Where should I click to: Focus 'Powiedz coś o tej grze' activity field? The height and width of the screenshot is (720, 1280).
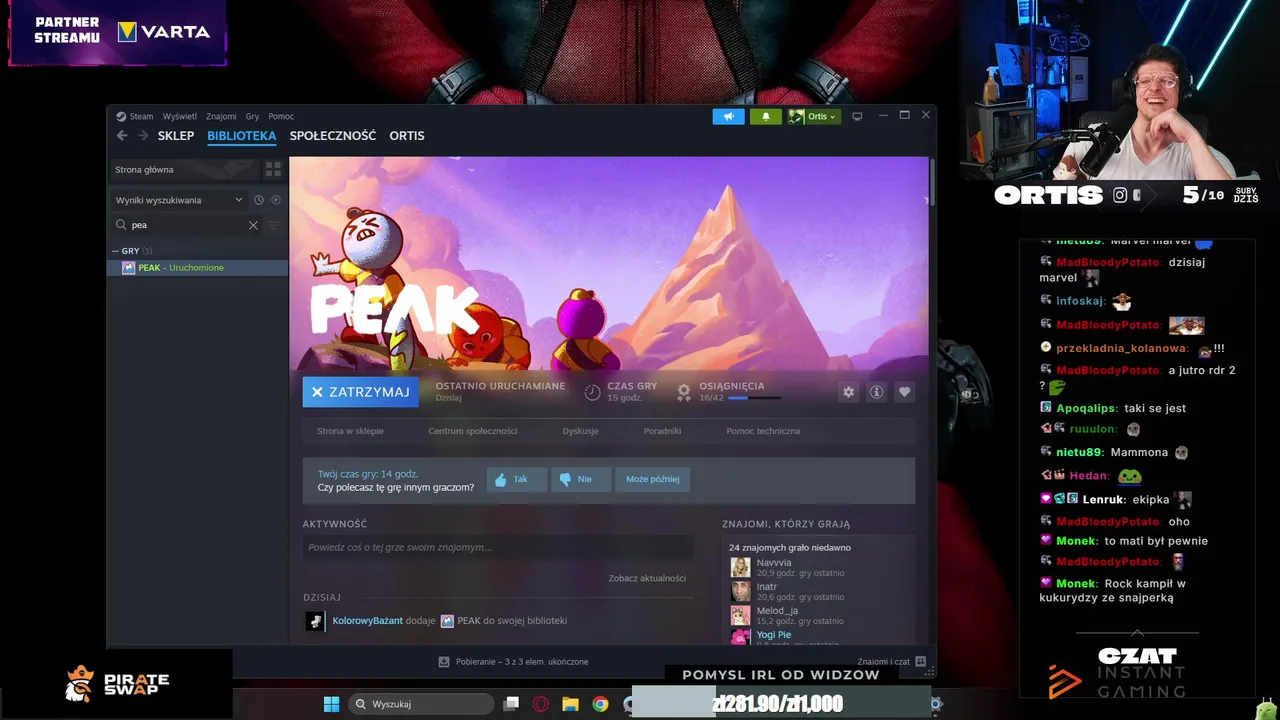pos(498,547)
